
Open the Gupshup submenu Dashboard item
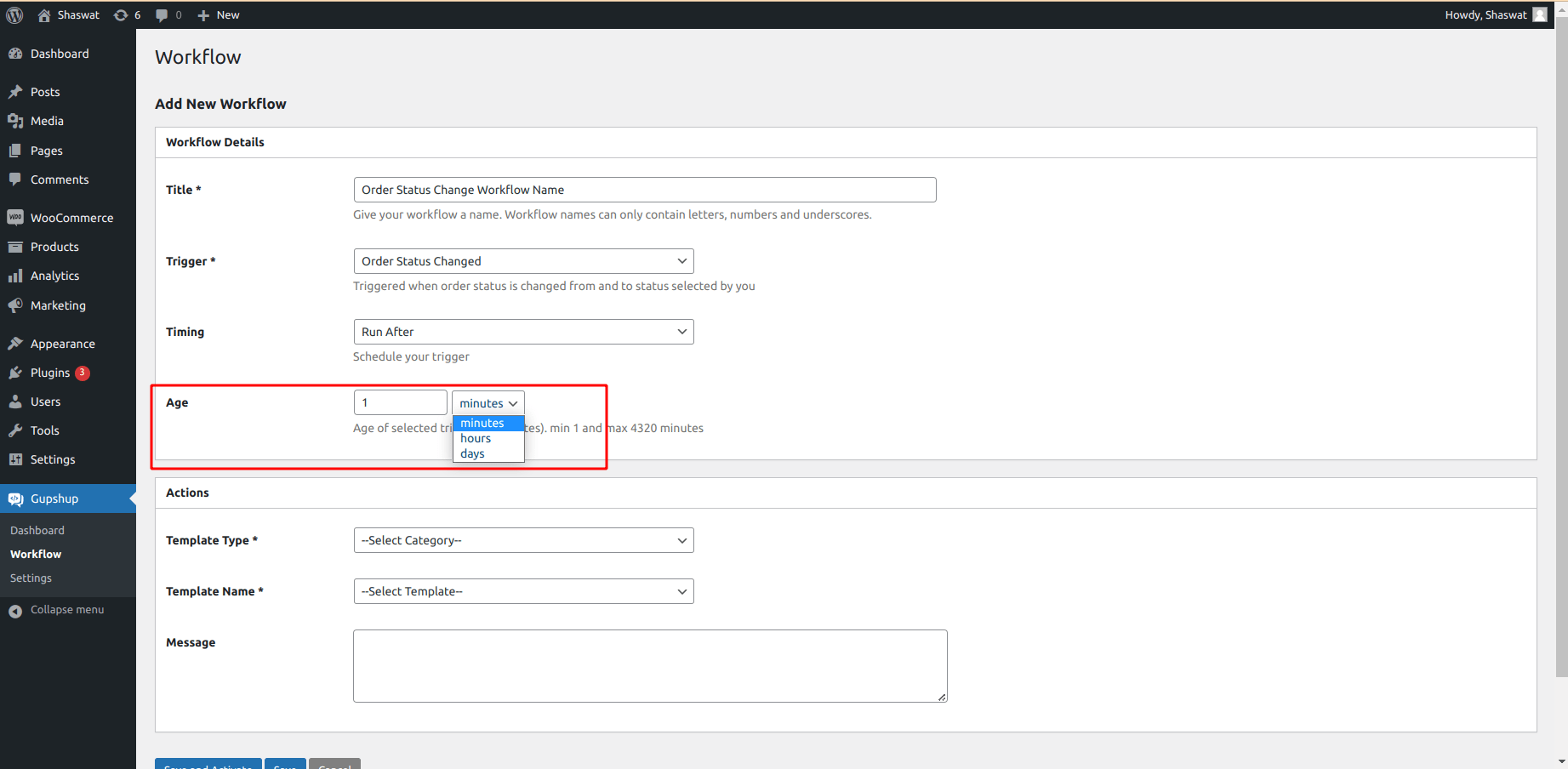37,530
